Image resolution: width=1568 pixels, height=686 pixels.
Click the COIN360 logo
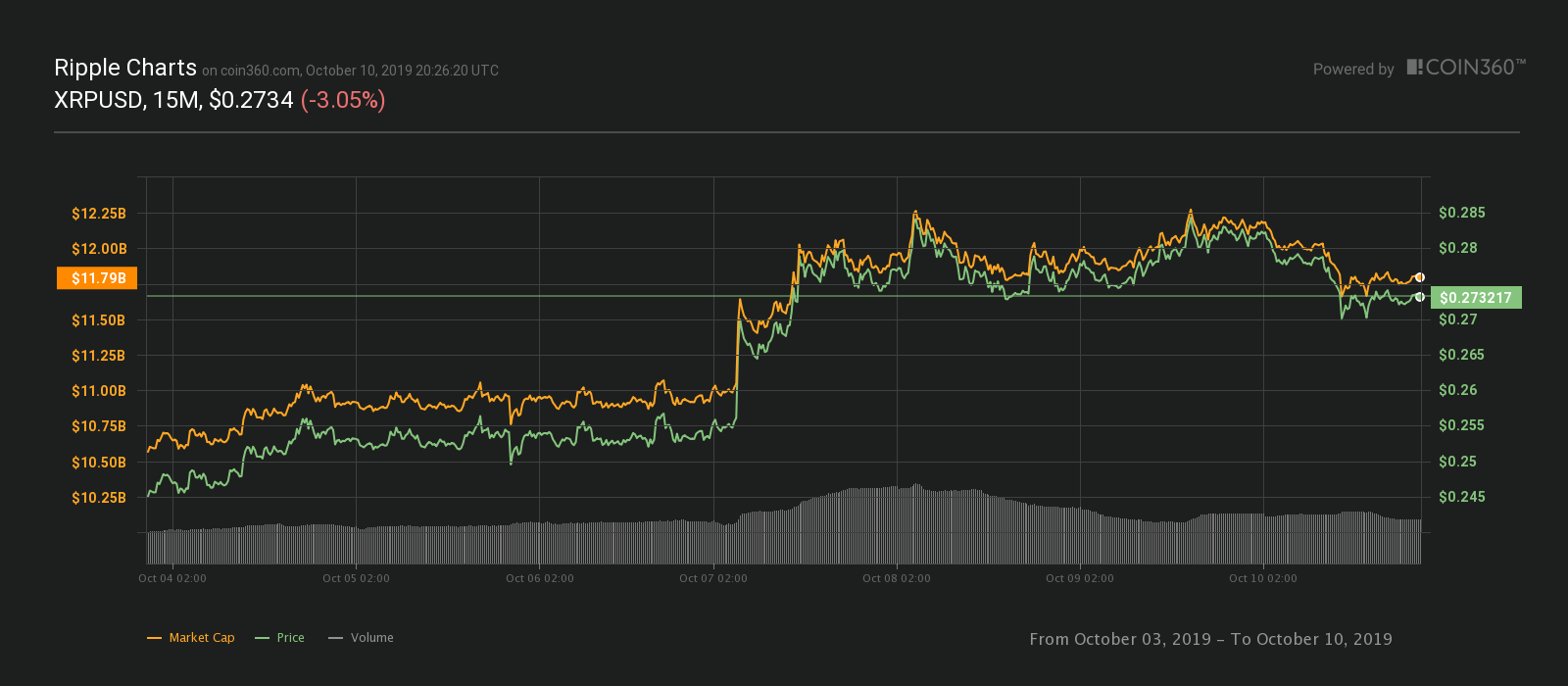pyautogui.click(x=1466, y=68)
